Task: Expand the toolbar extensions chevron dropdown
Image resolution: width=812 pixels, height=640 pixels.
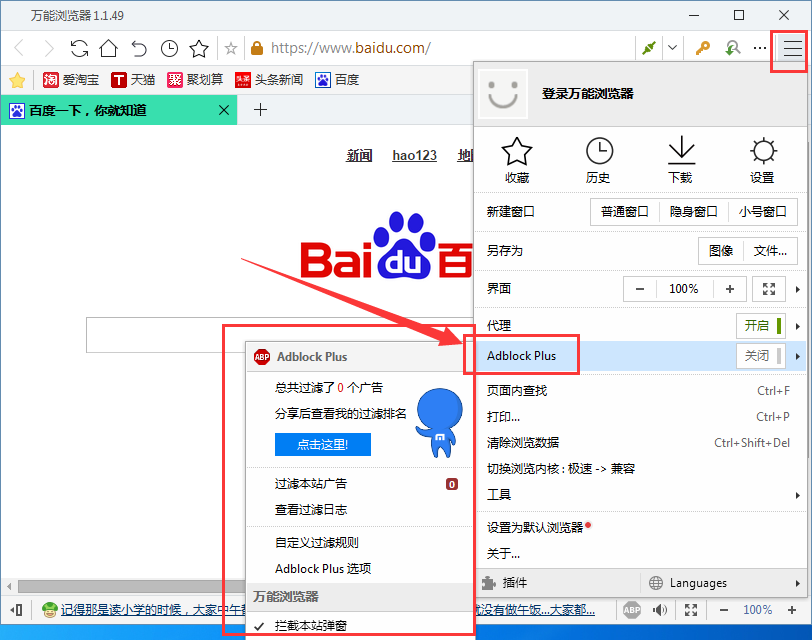Action: coord(673,47)
